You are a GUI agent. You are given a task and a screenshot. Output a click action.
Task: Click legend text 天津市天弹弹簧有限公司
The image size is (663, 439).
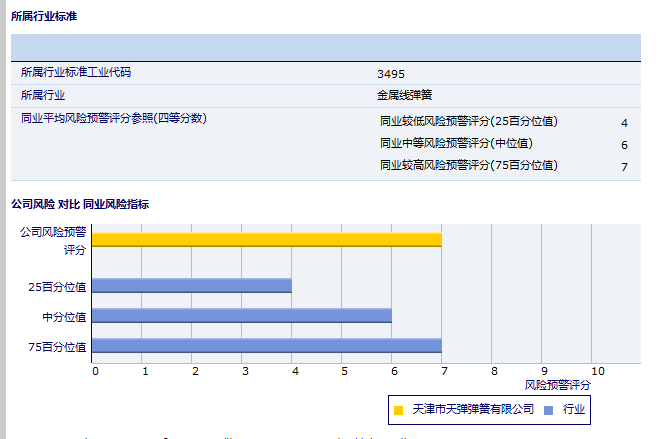click(x=473, y=409)
